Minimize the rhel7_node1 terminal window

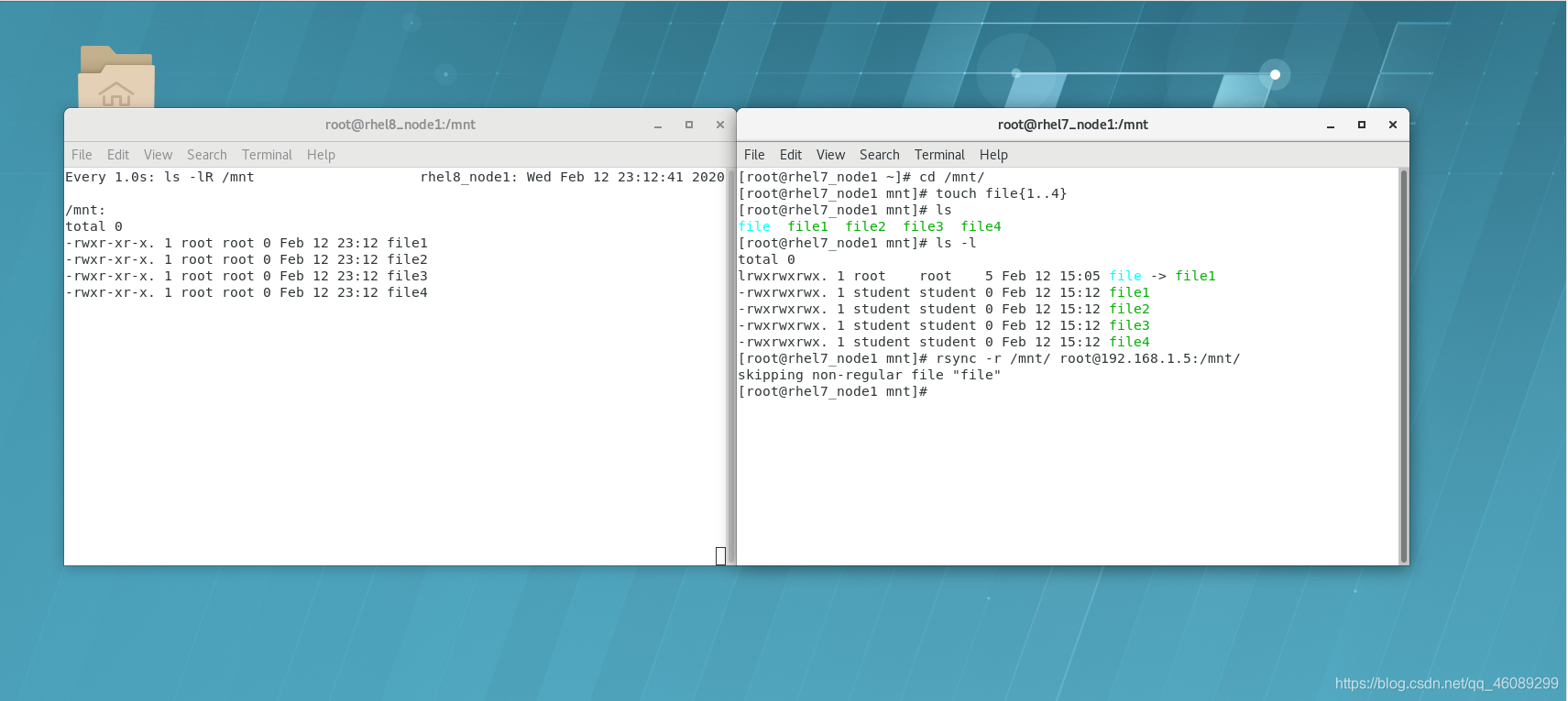[1331, 125]
